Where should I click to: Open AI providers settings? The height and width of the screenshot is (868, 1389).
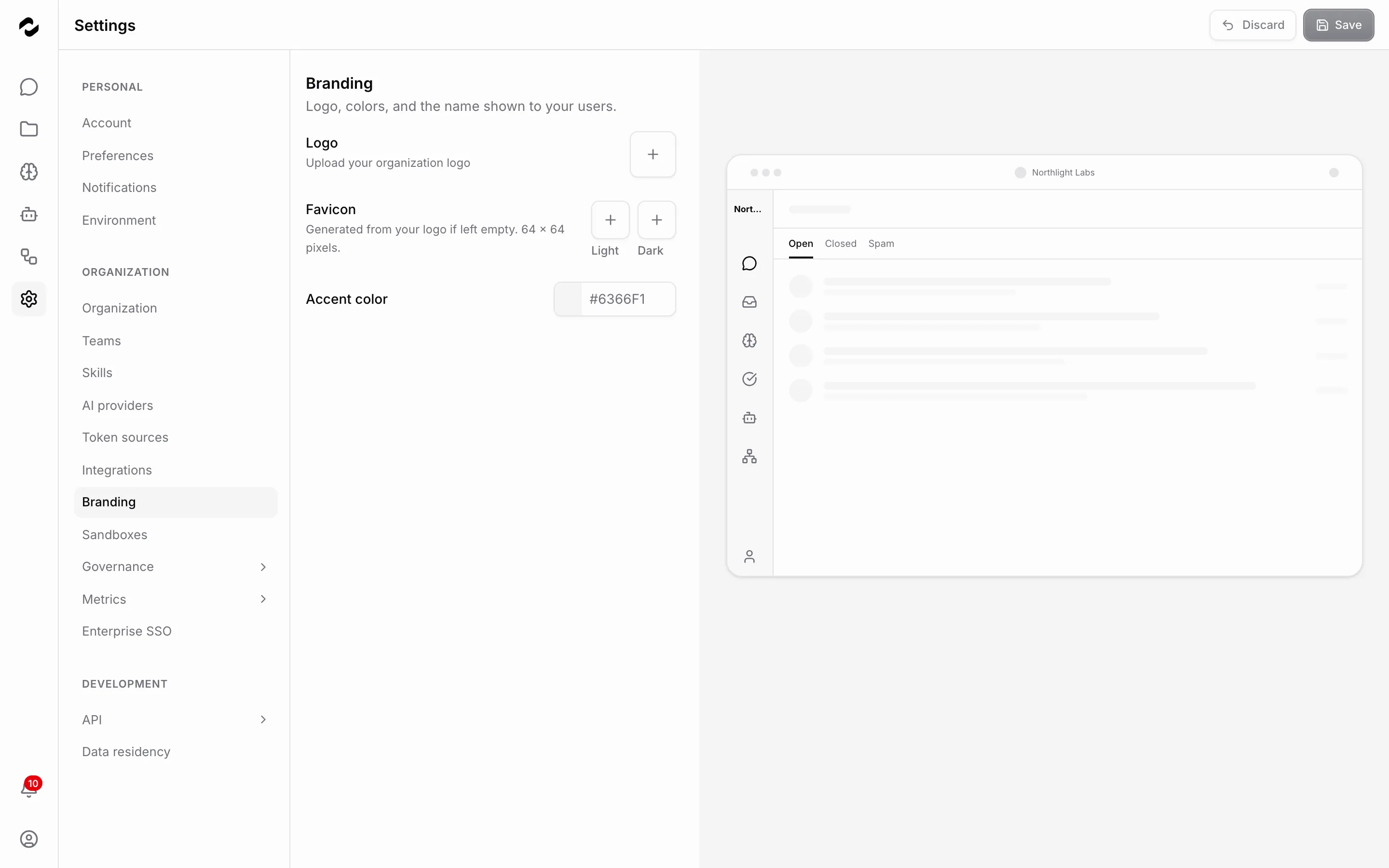[x=176, y=406]
